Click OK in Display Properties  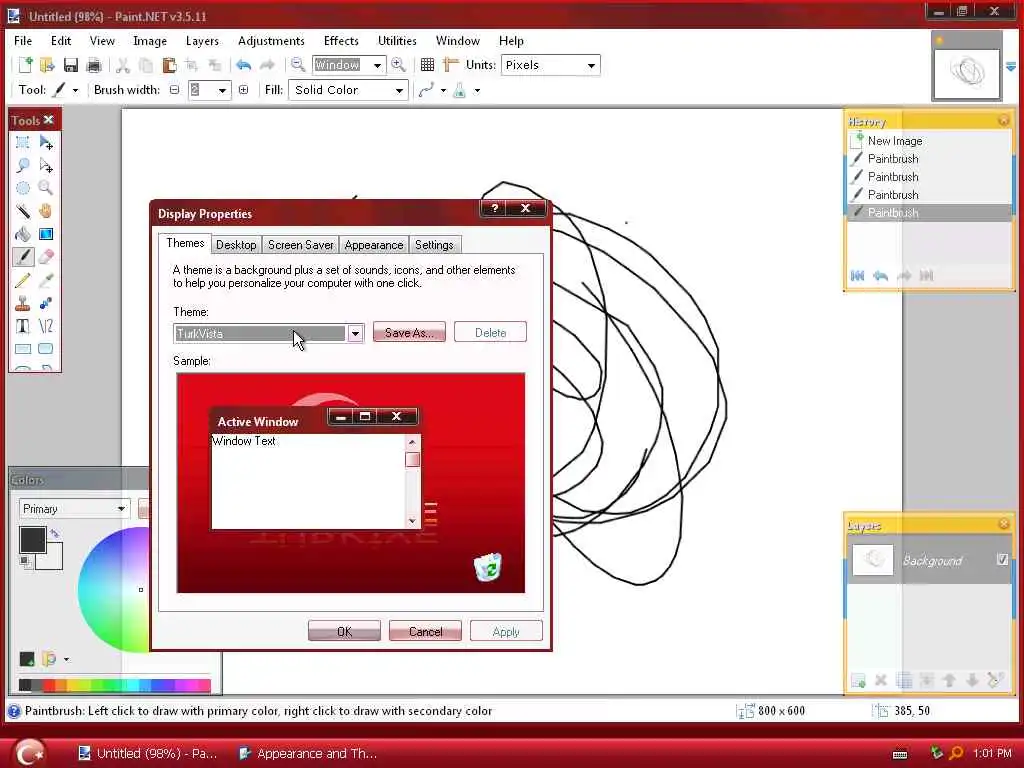(344, 631)
